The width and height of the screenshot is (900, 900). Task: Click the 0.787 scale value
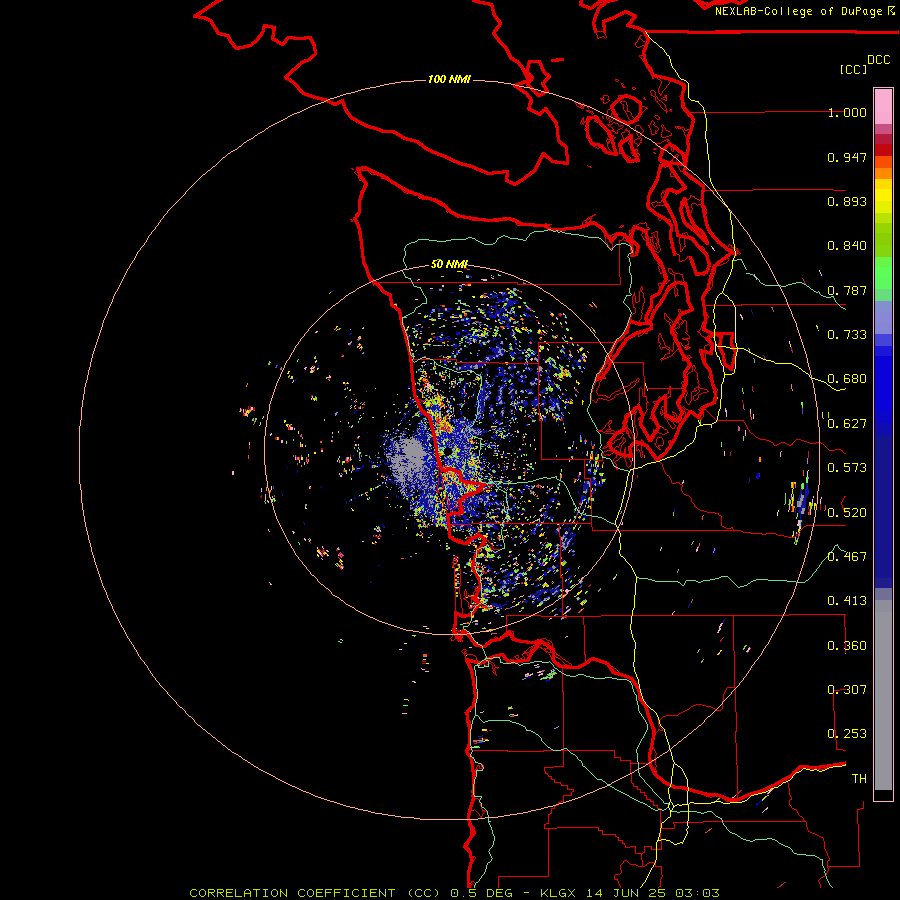(x=847, y=290)
